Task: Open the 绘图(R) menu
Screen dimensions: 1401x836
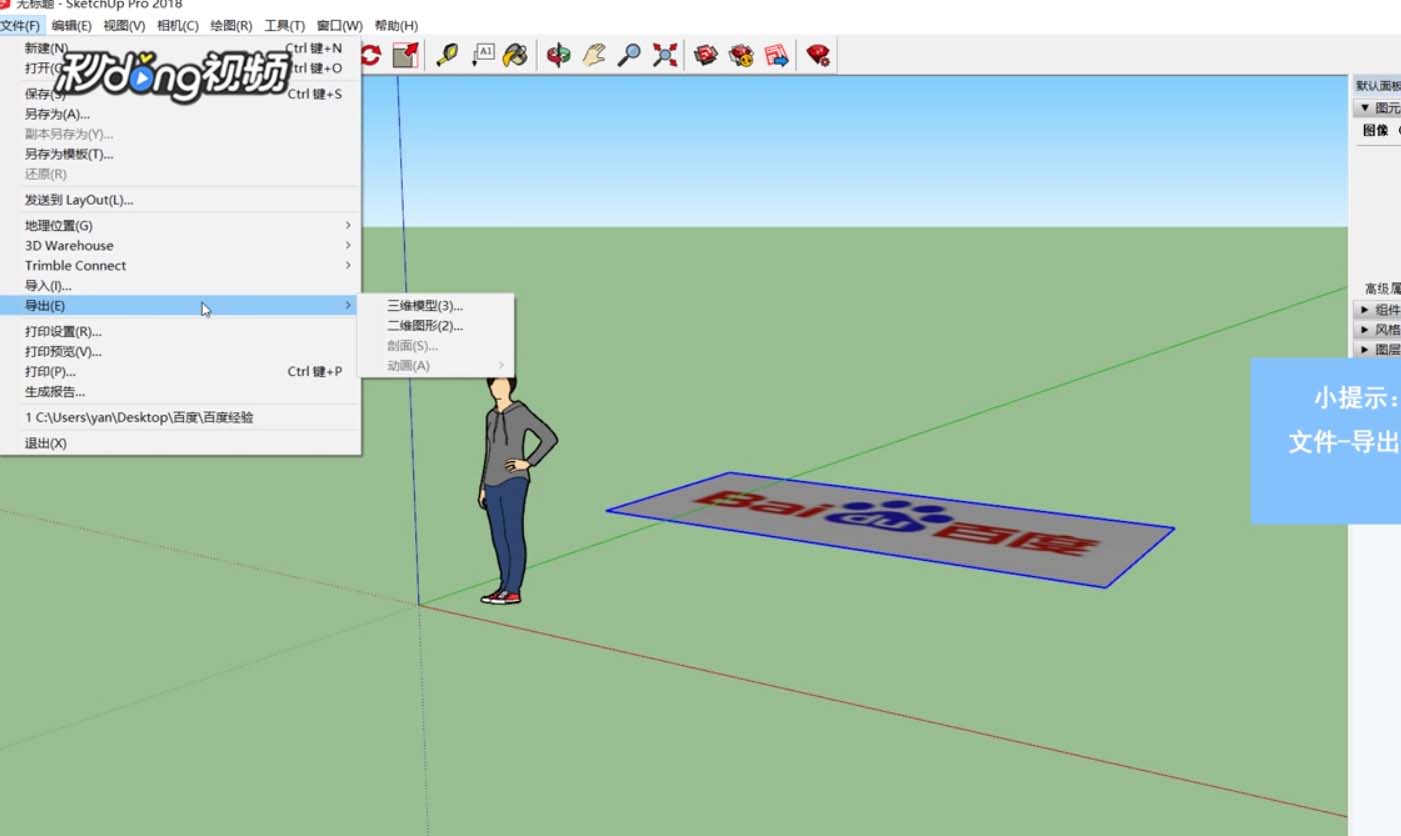Action: pyautogui.click(x=231, y=25)
